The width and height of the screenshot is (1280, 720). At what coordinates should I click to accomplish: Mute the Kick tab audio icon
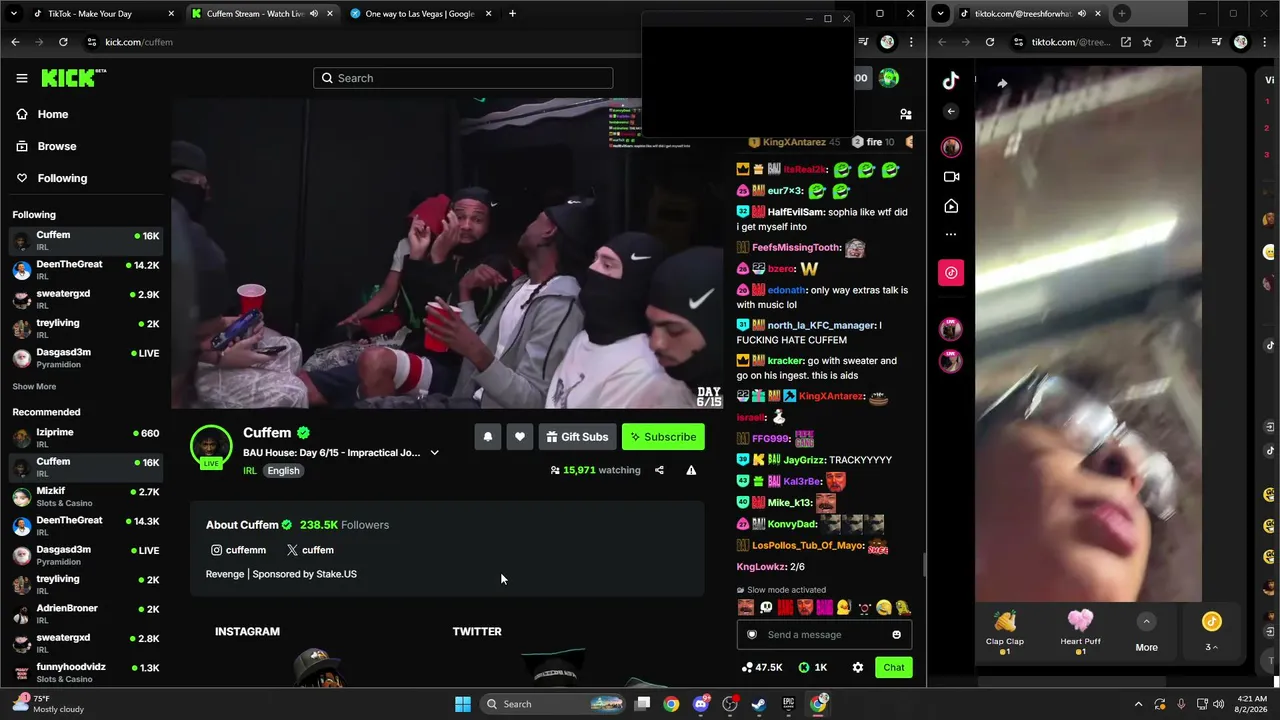tap(313, 14)
